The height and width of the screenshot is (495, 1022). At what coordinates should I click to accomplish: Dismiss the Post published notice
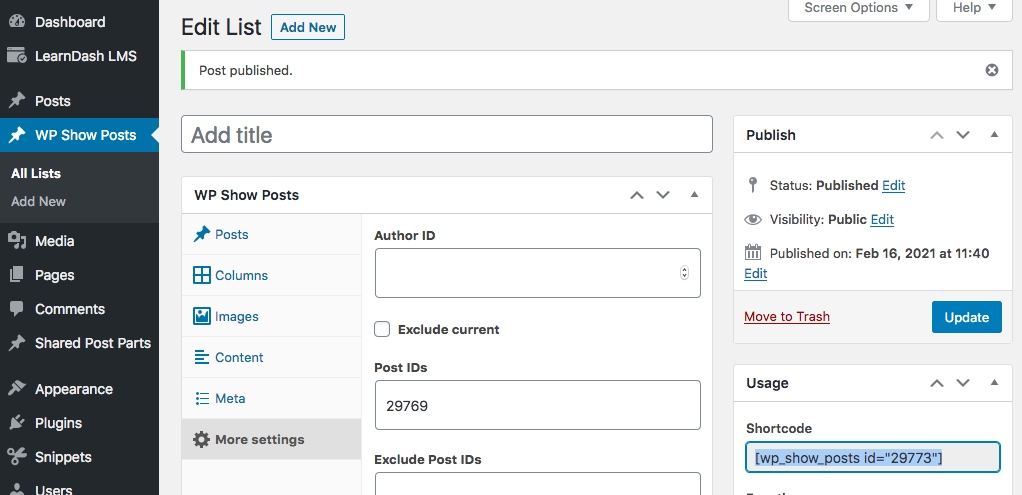pyautogui.click(x=991, y=70)
